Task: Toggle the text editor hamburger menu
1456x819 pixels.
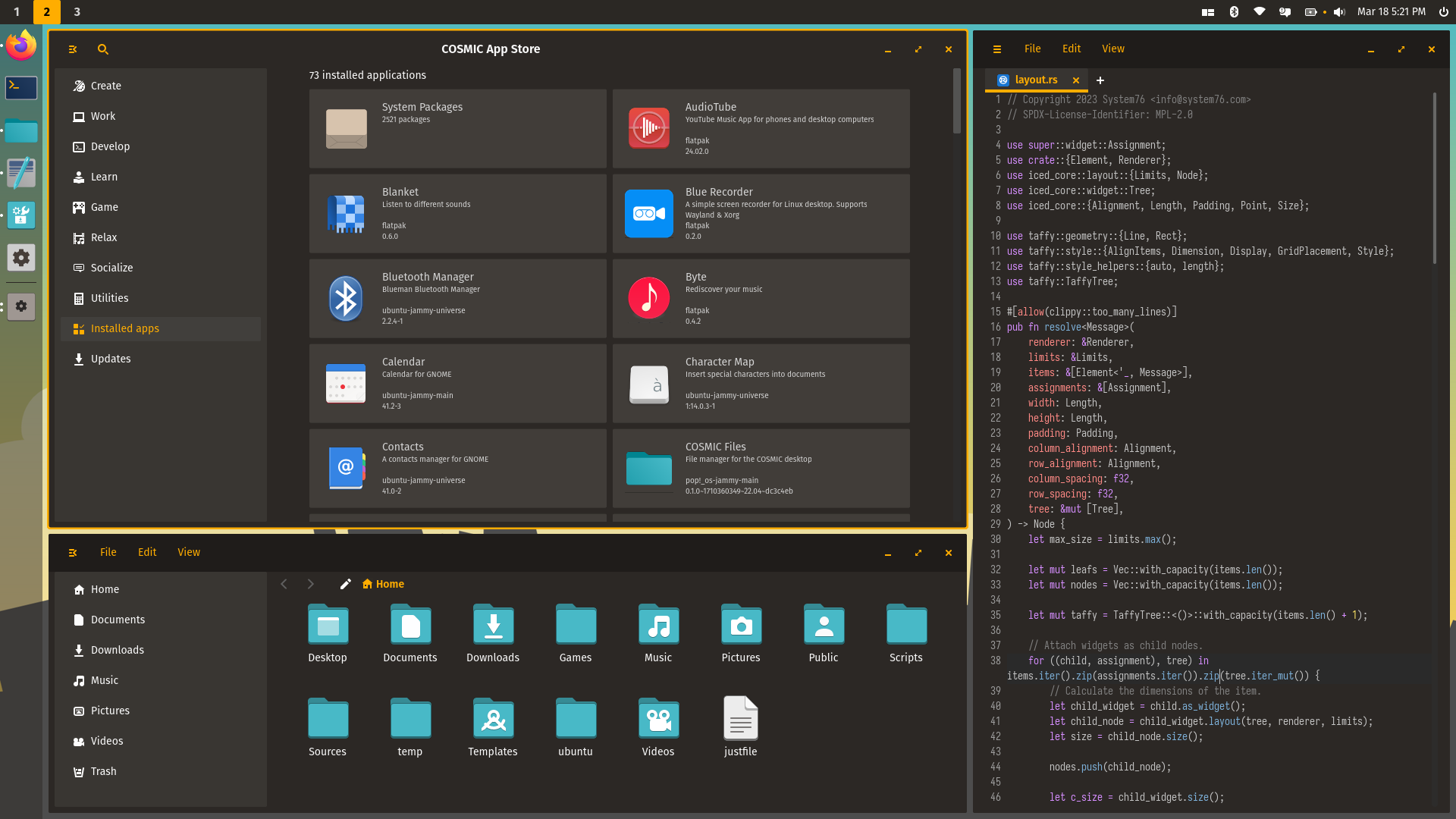Action: coord(996,49)
